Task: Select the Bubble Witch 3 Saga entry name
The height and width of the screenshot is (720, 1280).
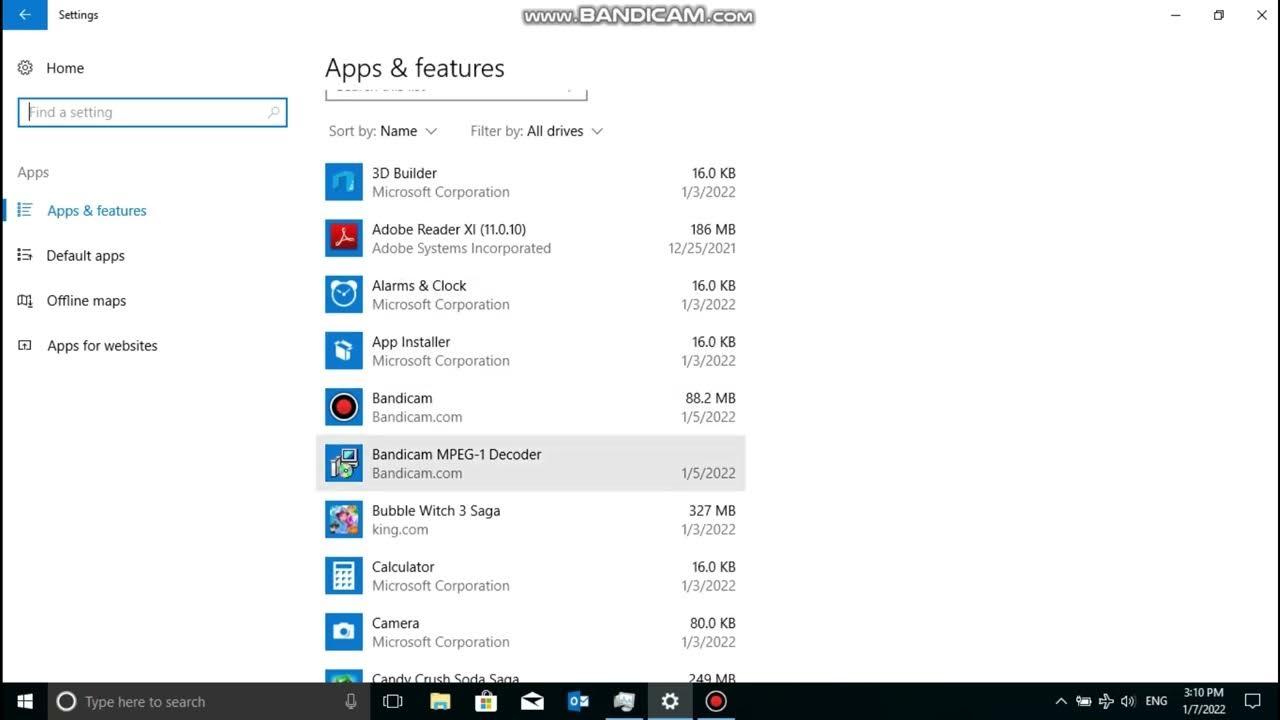Action: (x=436, y=510)
